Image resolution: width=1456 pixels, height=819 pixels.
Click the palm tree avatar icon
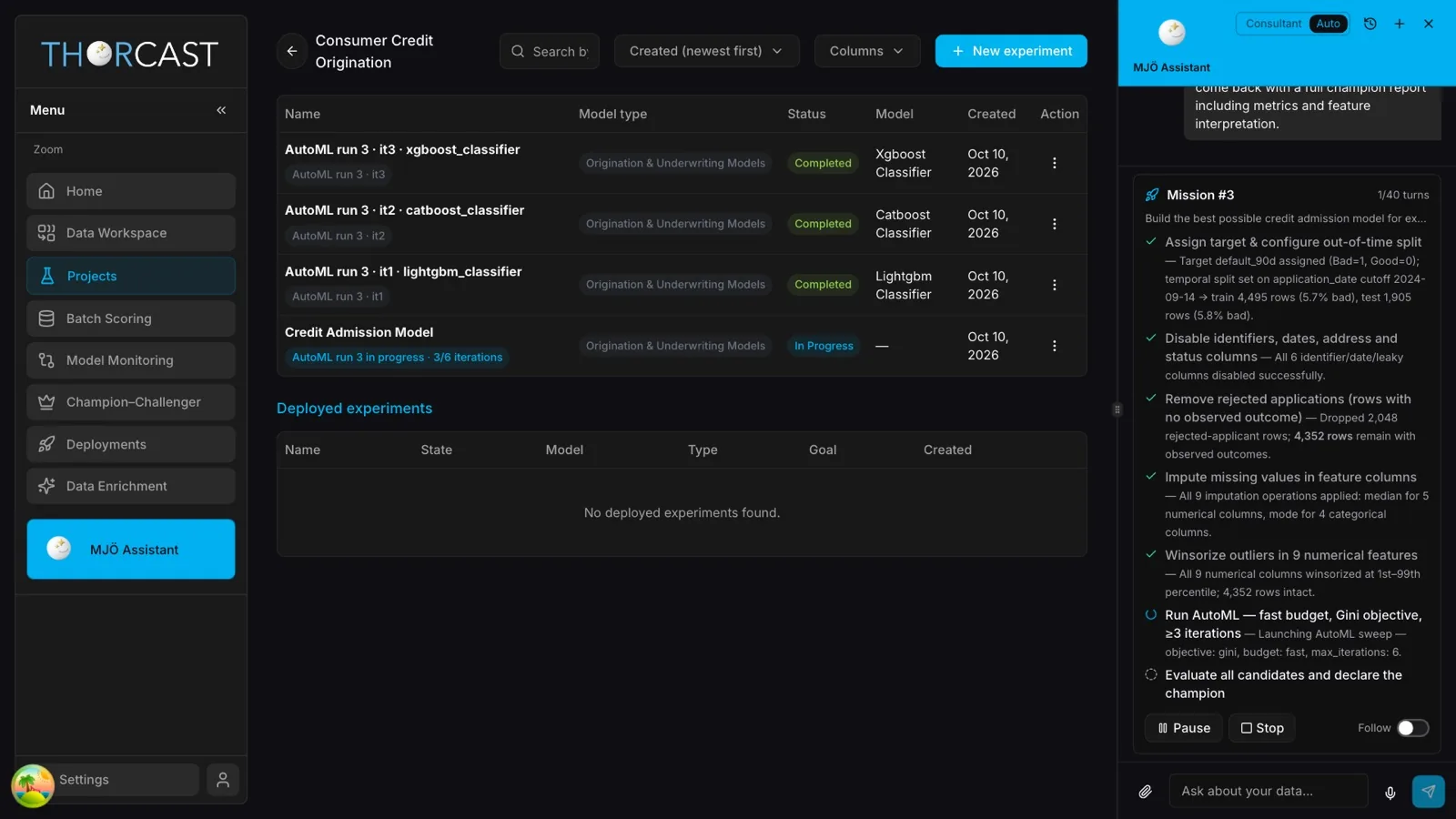[33, 785]
